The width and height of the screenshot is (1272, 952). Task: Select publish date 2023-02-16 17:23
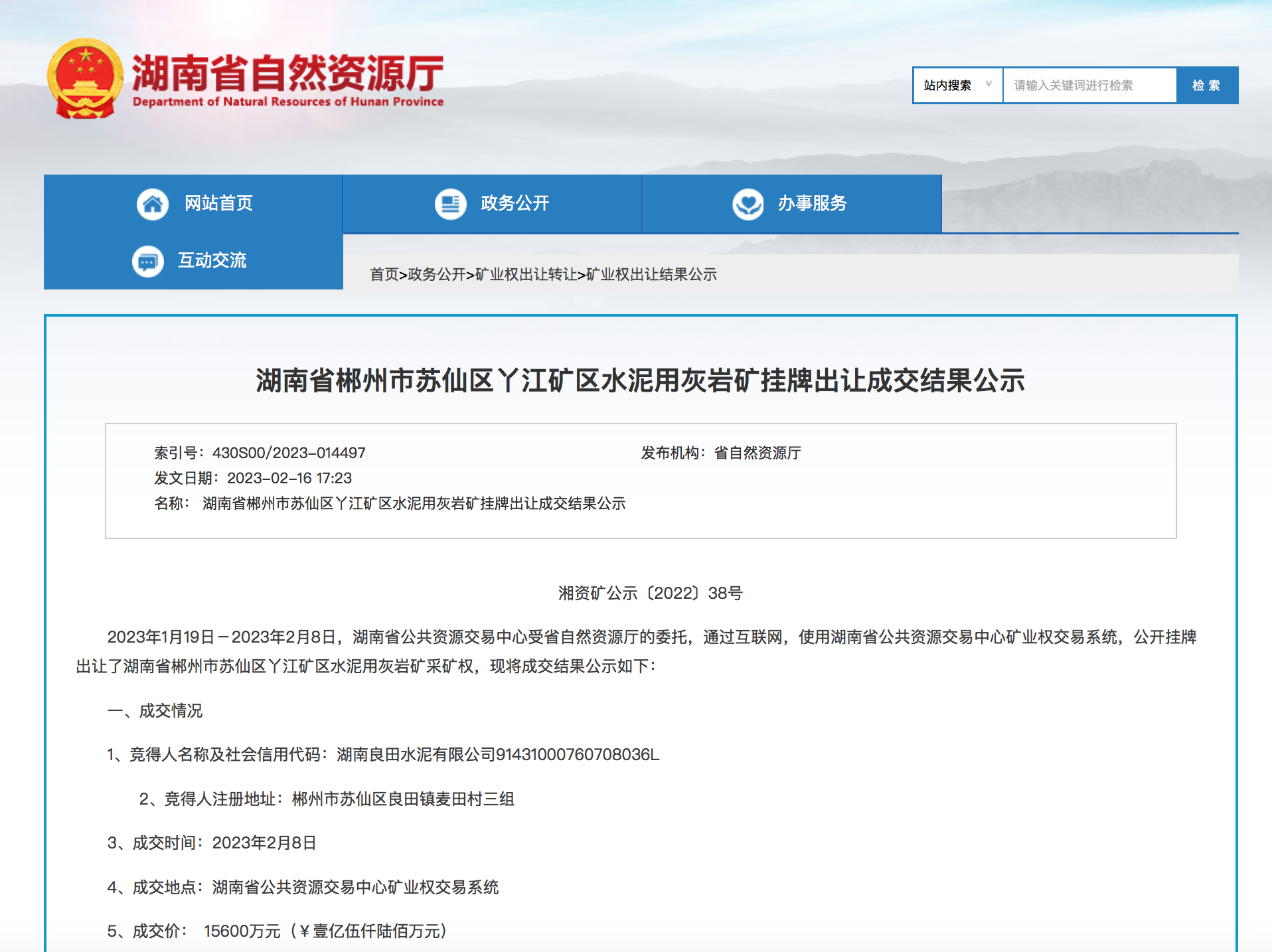289,478
